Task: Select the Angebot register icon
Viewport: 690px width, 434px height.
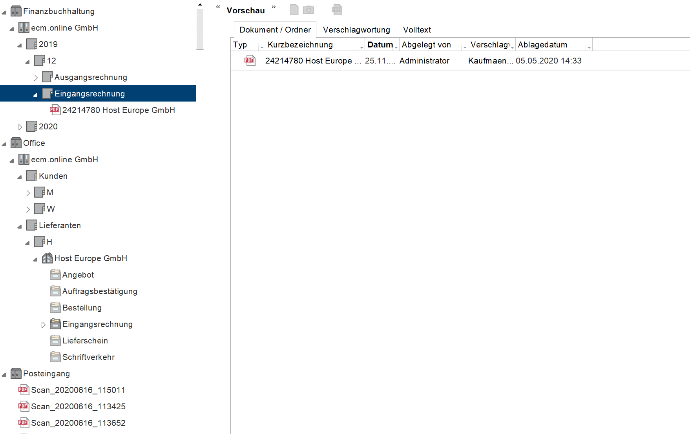Action: click(x=55, y=274)
